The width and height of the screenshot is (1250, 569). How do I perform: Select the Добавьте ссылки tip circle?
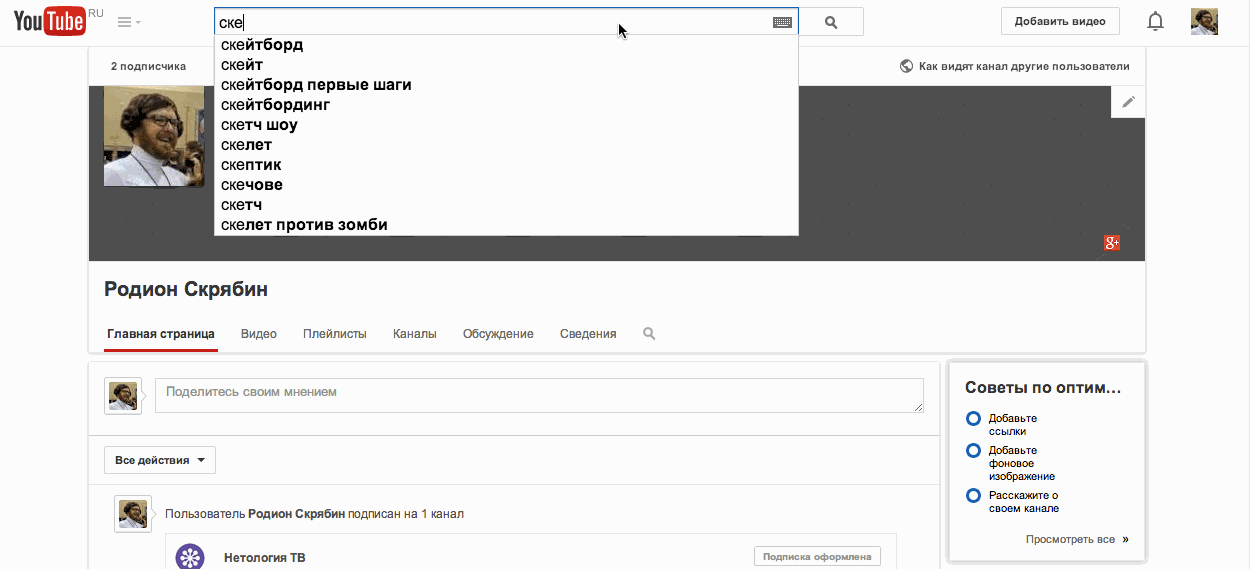point(973,419)
